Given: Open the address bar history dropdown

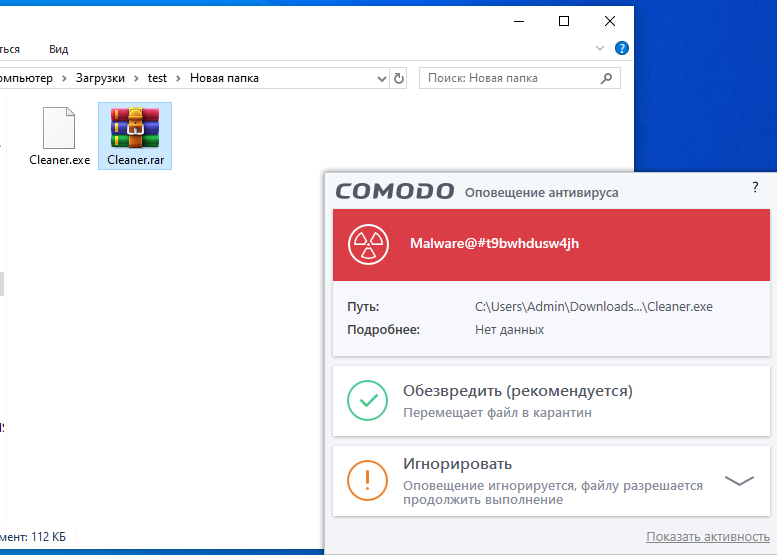Looking at the screenshot, I should tap(382, 79).
